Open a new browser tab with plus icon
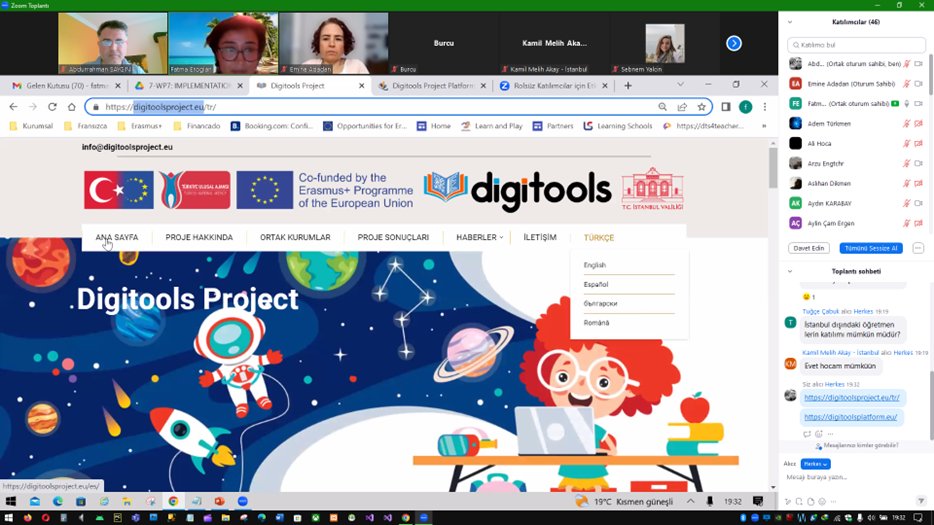This screenshot has width=934, height=525. click(628, 86)
